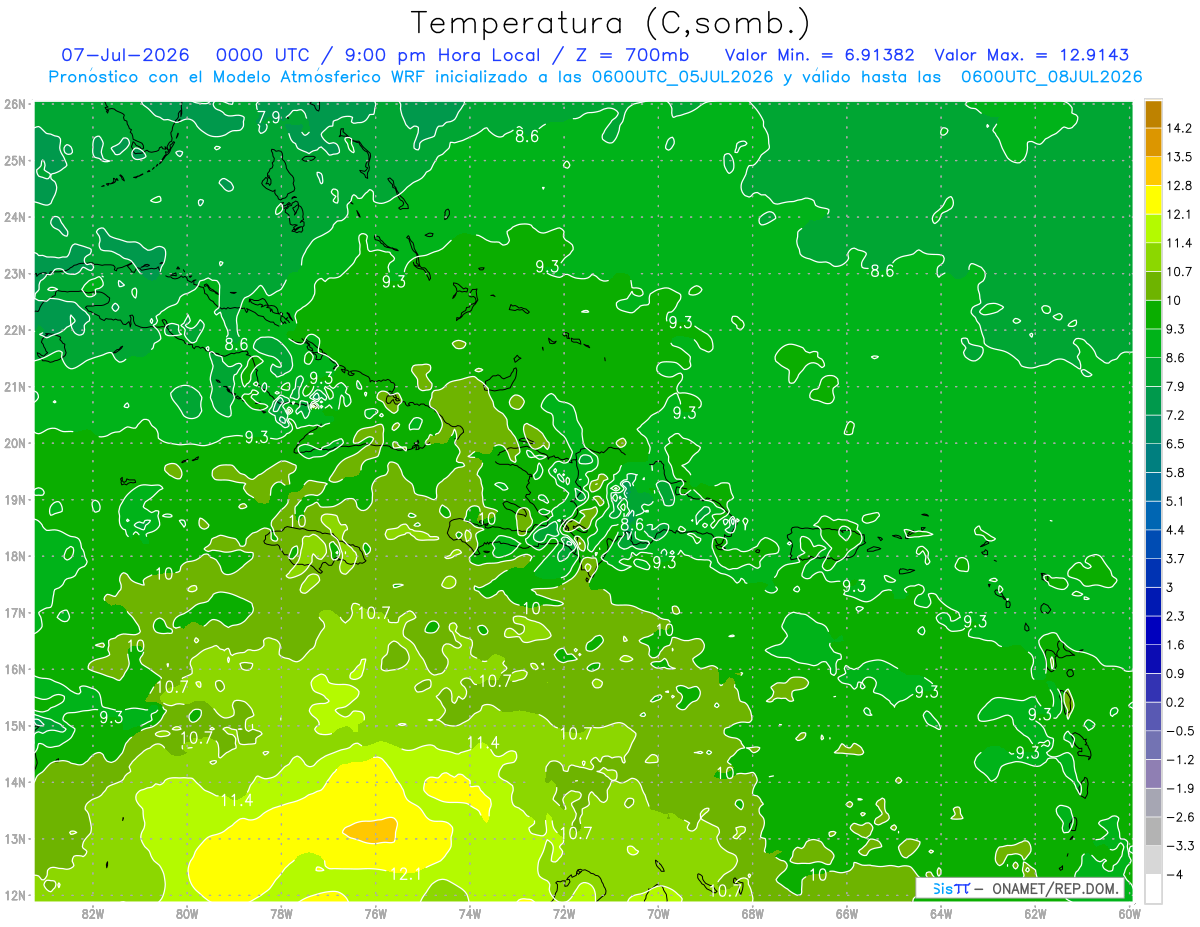Click legend value "3.7"

(1175, 558)
